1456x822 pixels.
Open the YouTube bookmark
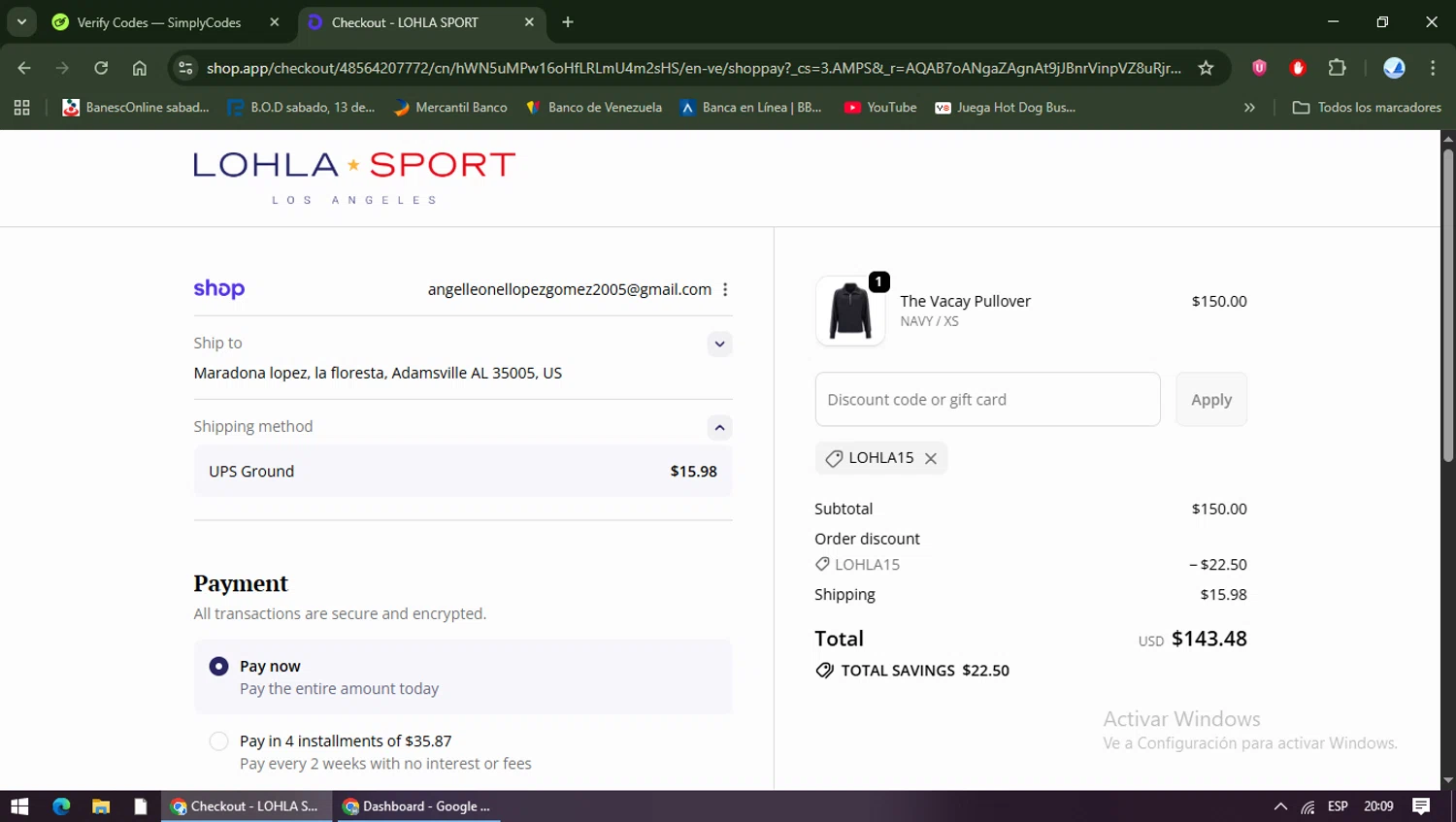tap(880, 108)
